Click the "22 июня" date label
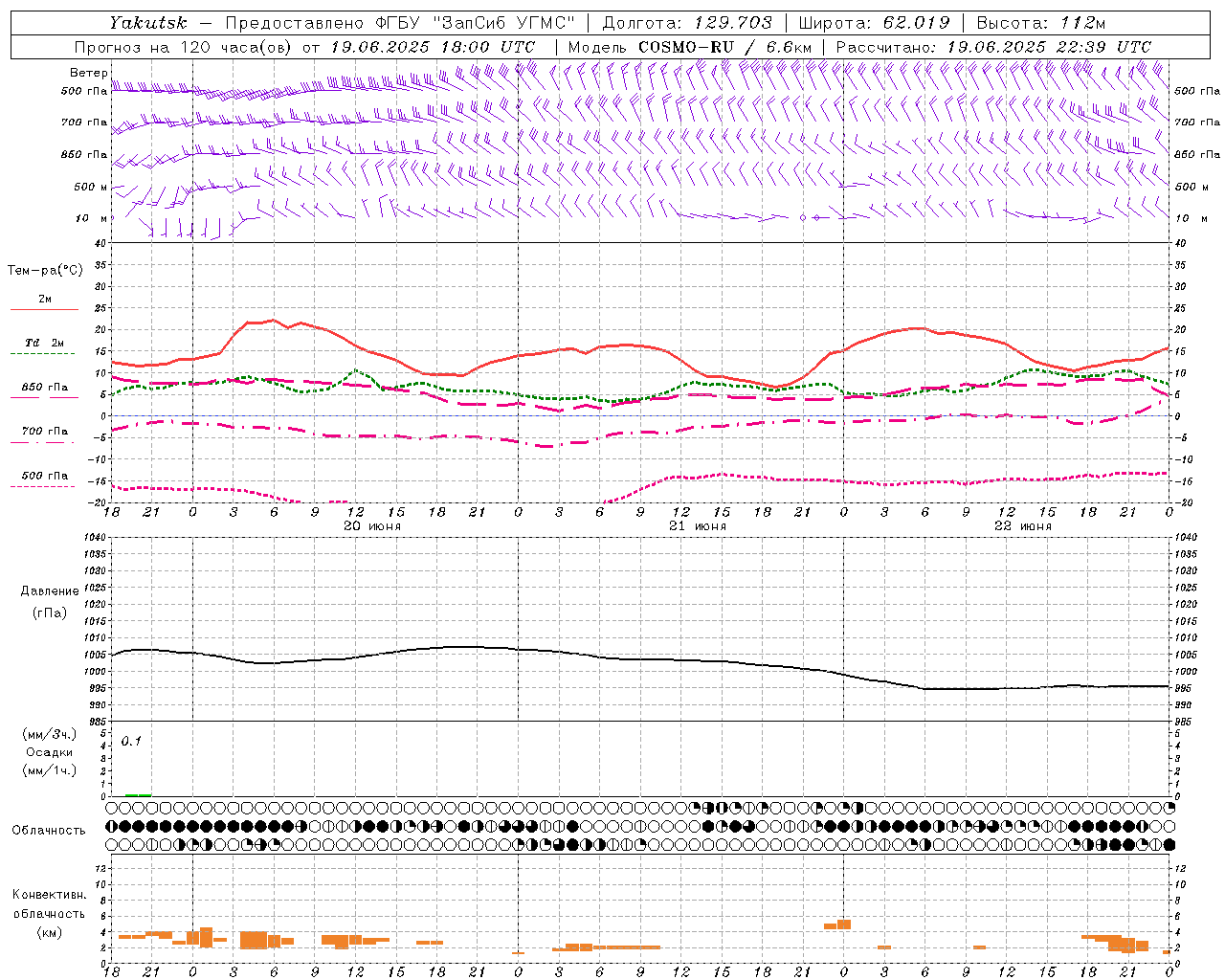The width and height of the screenshot is (1225, 980). 1023,526
